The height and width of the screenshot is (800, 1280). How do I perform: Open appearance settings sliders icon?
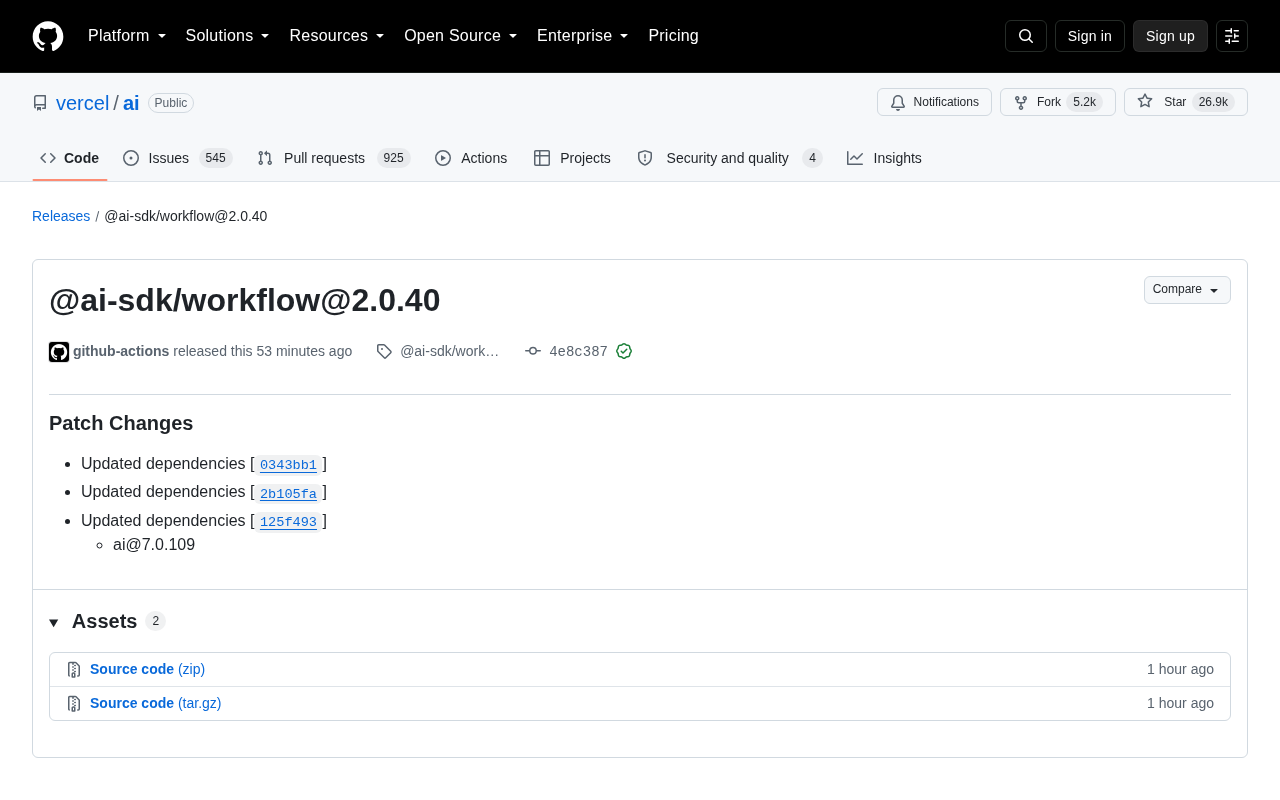coord(1232,36)
